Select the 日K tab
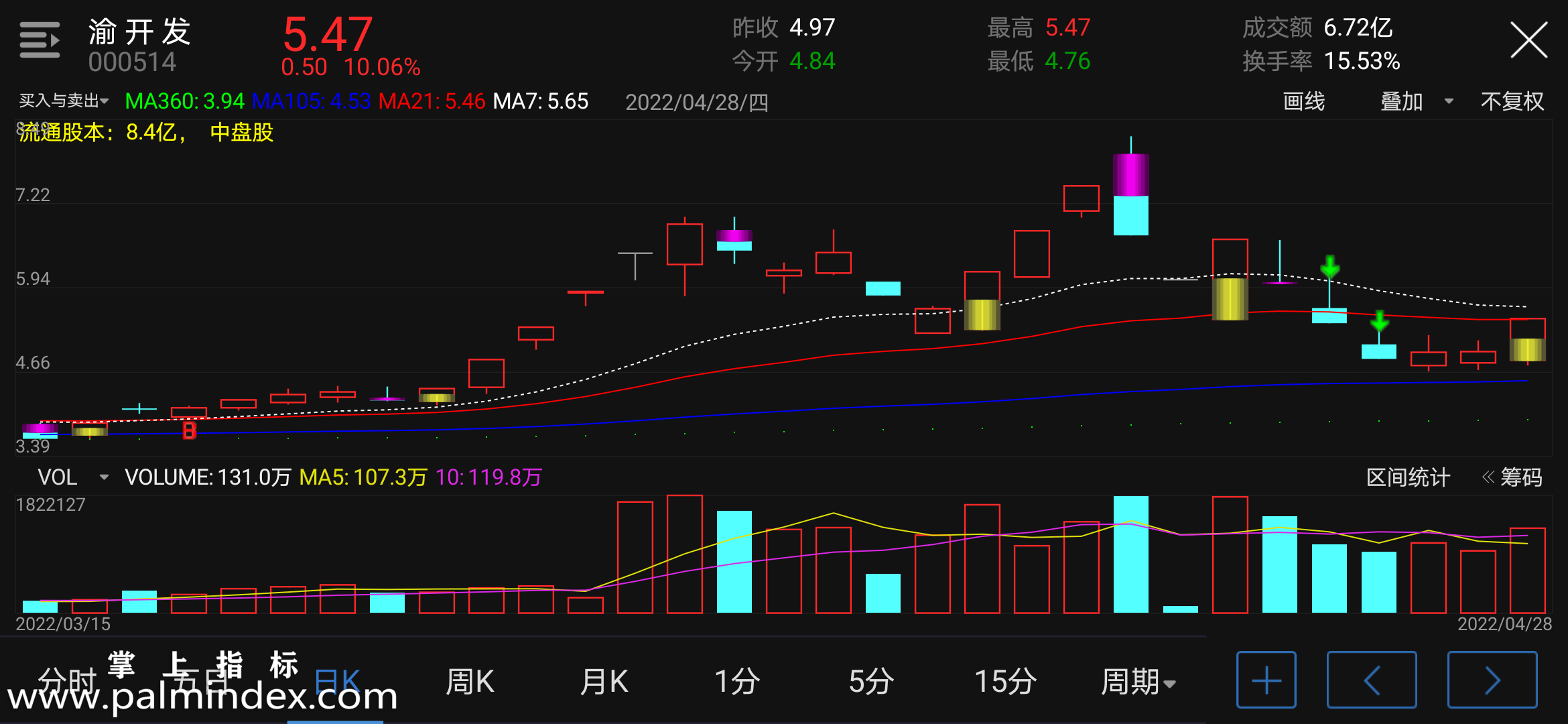Viewport: 1568px width, 724px height. tap(337, 682)
